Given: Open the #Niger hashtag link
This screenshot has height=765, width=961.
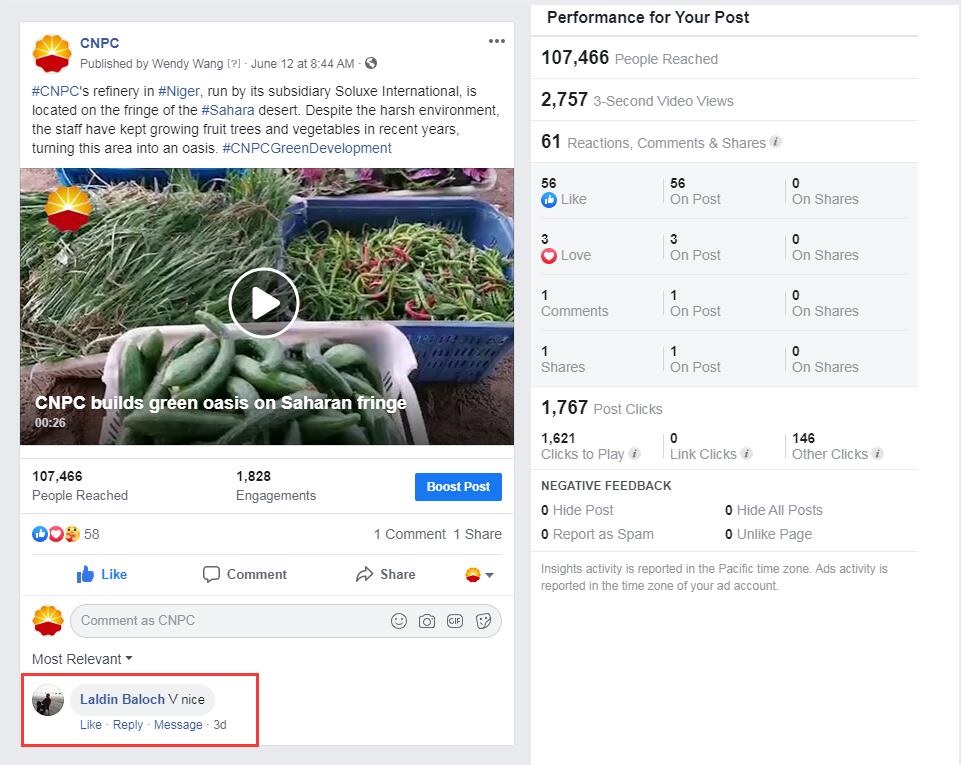Looking at the screenshot, I should 178,91.
